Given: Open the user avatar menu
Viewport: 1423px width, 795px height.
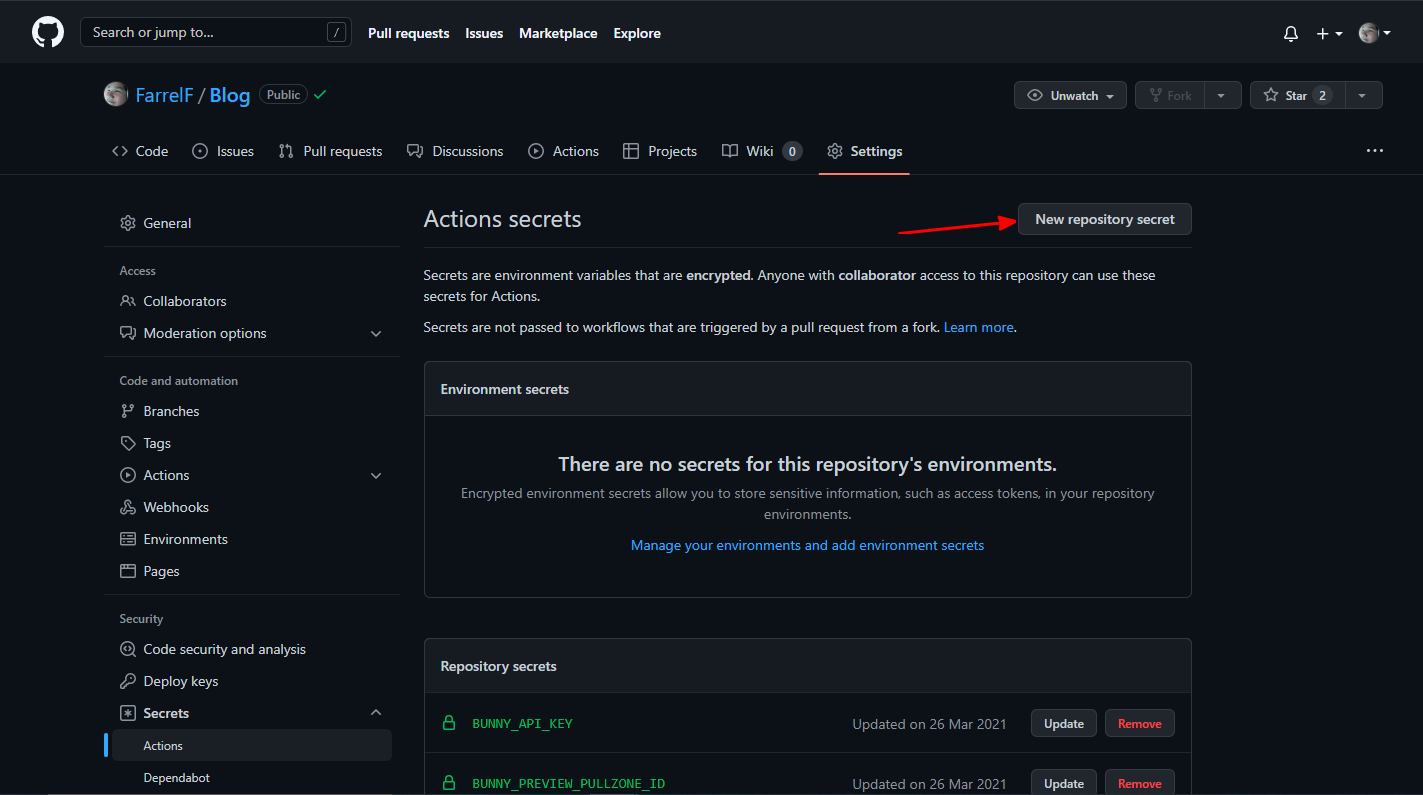Looking at the screenshot, I should click(1375, 33).
